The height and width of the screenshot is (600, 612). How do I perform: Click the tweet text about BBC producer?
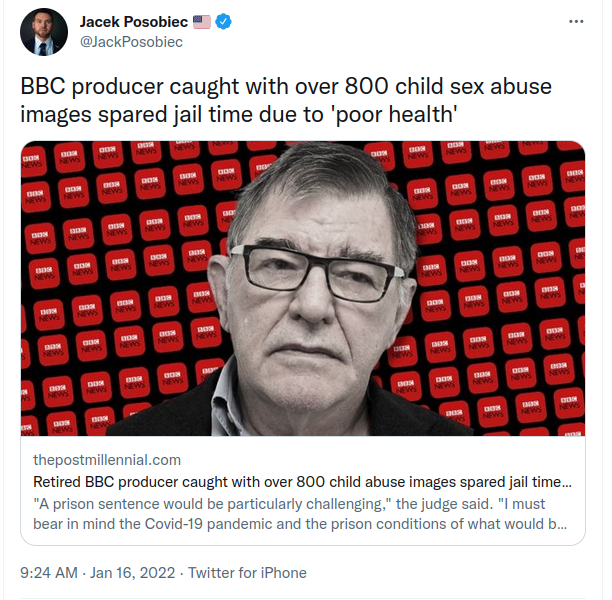coord(286,100)
